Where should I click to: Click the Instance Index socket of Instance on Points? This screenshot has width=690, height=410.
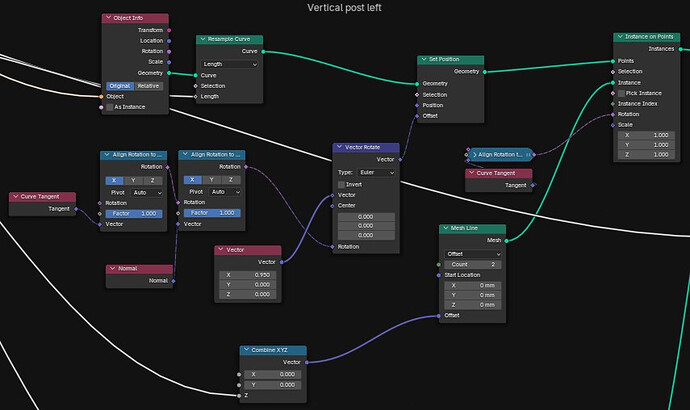(x=613, y=104)
